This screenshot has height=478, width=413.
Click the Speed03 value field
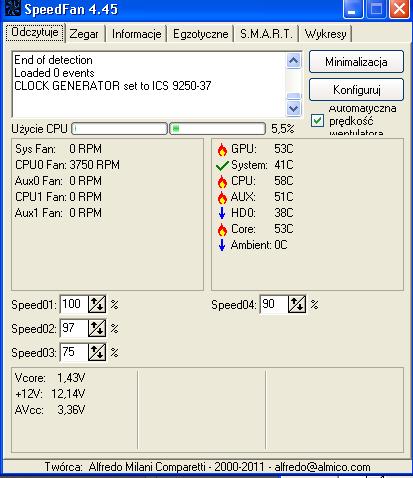coord(74,352)
